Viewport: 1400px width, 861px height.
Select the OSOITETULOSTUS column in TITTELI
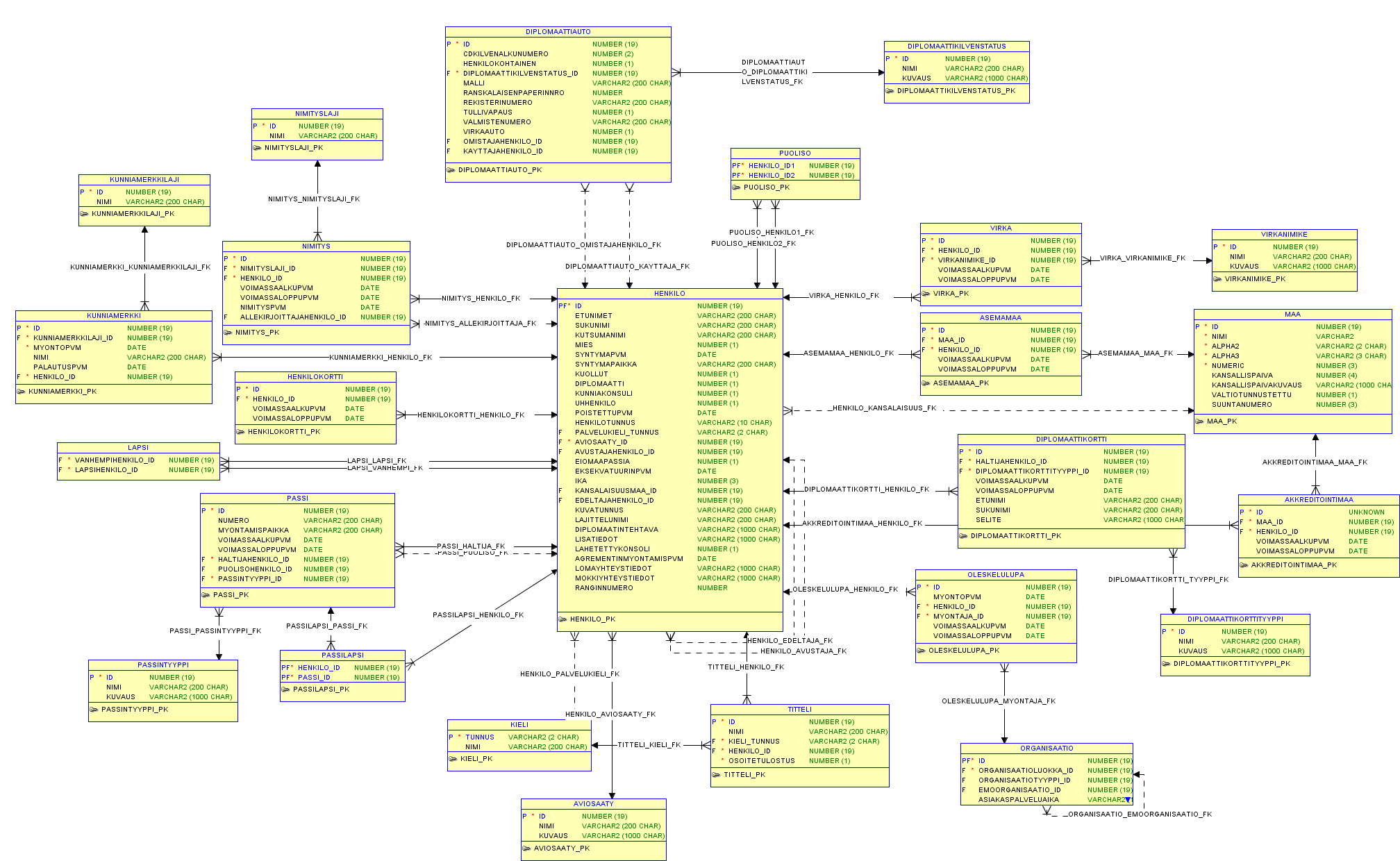tap(799, 761)
